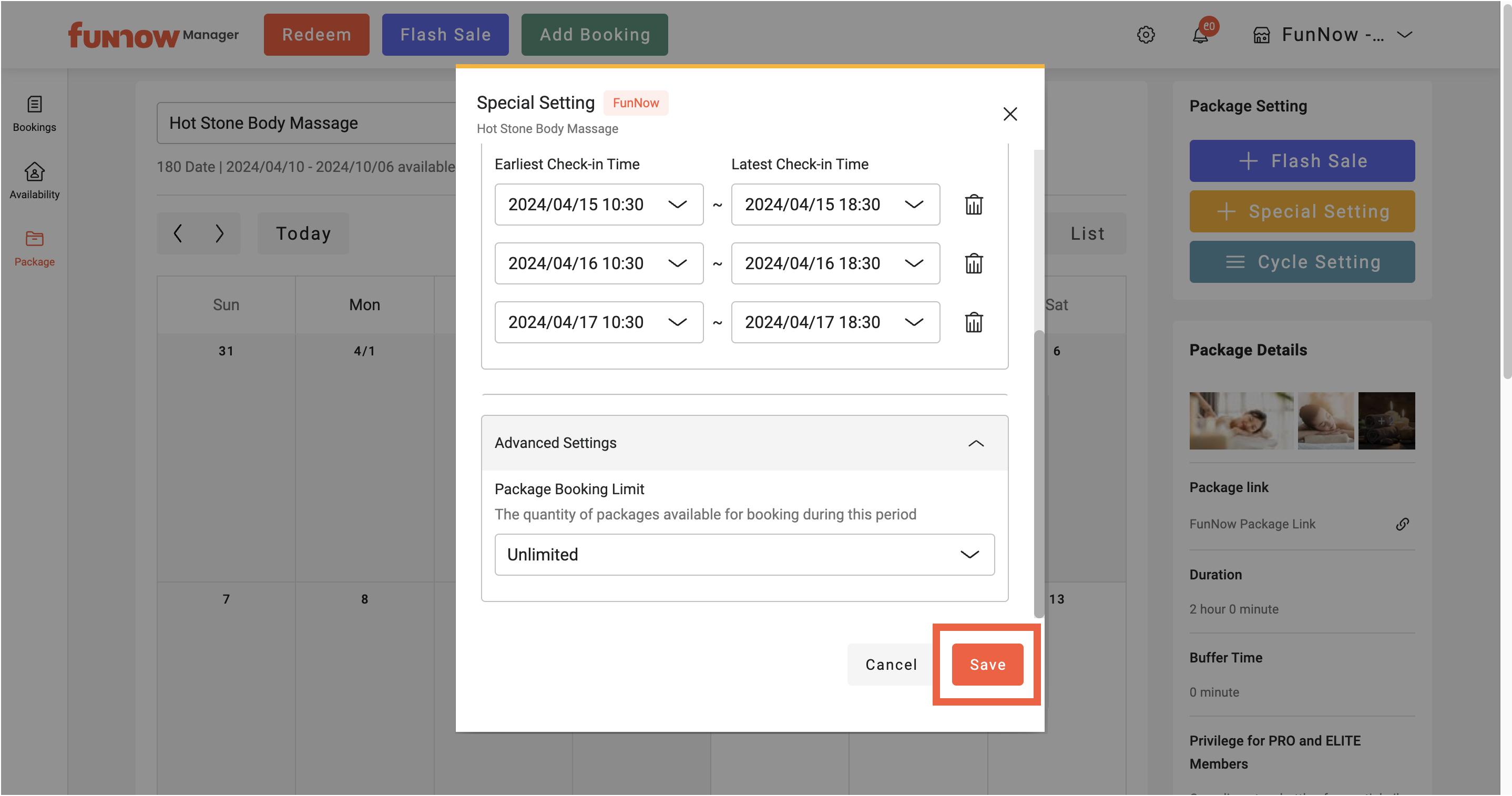Switch to List view
The height and width of the screenshot is (796, 1512).
[x=1087, y=233]
